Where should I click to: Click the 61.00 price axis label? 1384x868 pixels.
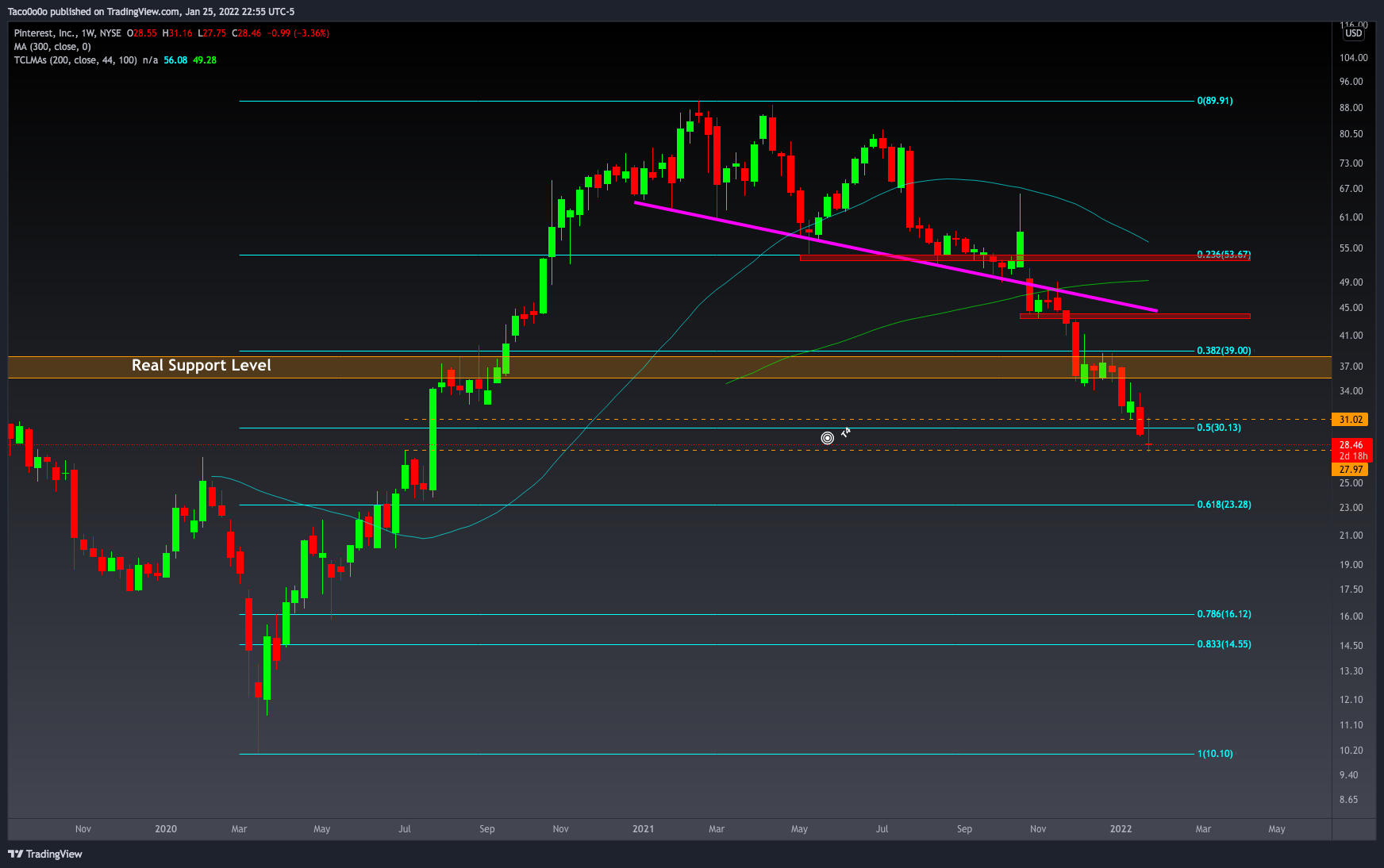(x=1351, y=217)
